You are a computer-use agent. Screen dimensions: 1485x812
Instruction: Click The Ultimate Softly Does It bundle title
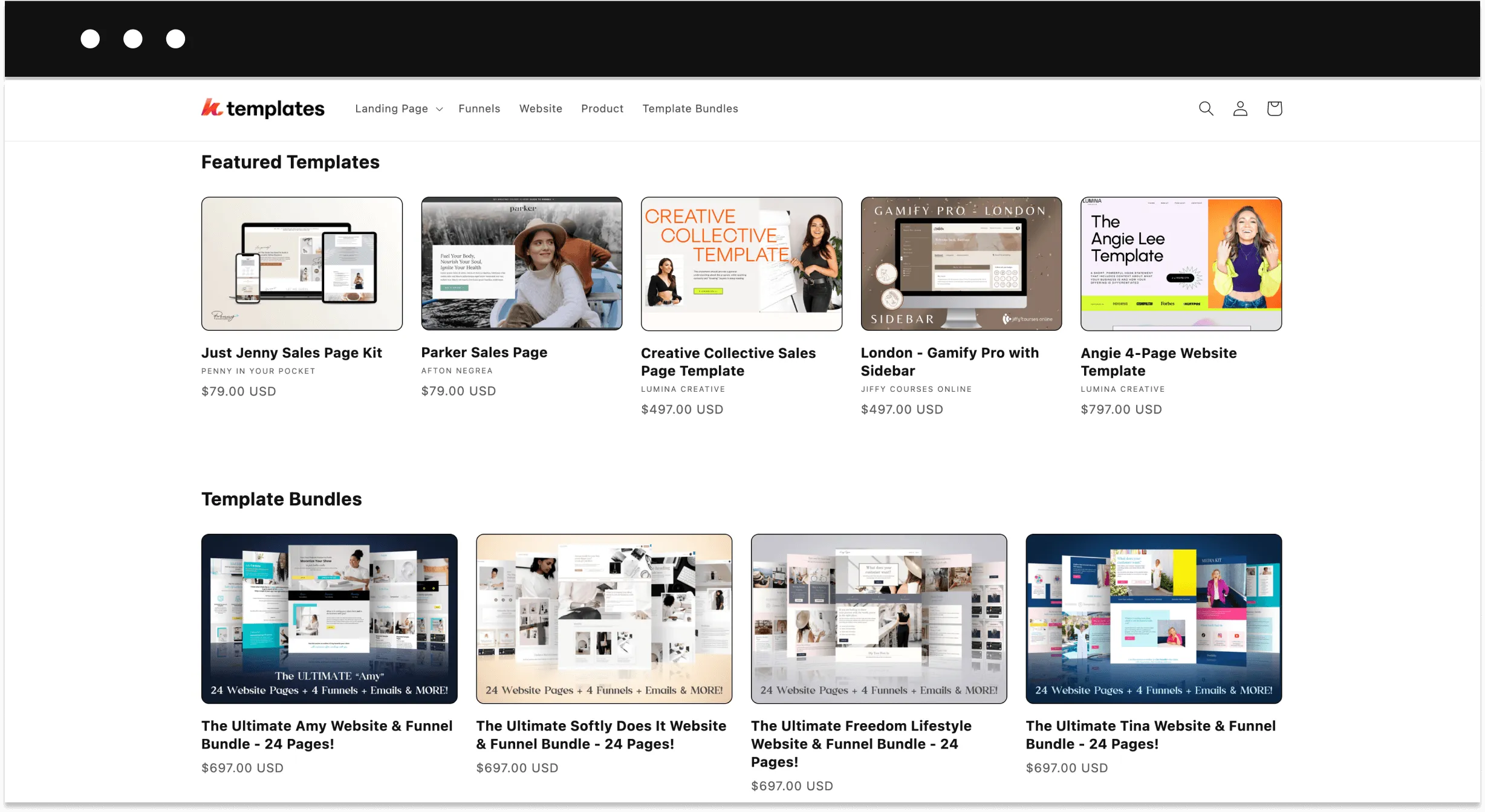[x=601, y=735]
